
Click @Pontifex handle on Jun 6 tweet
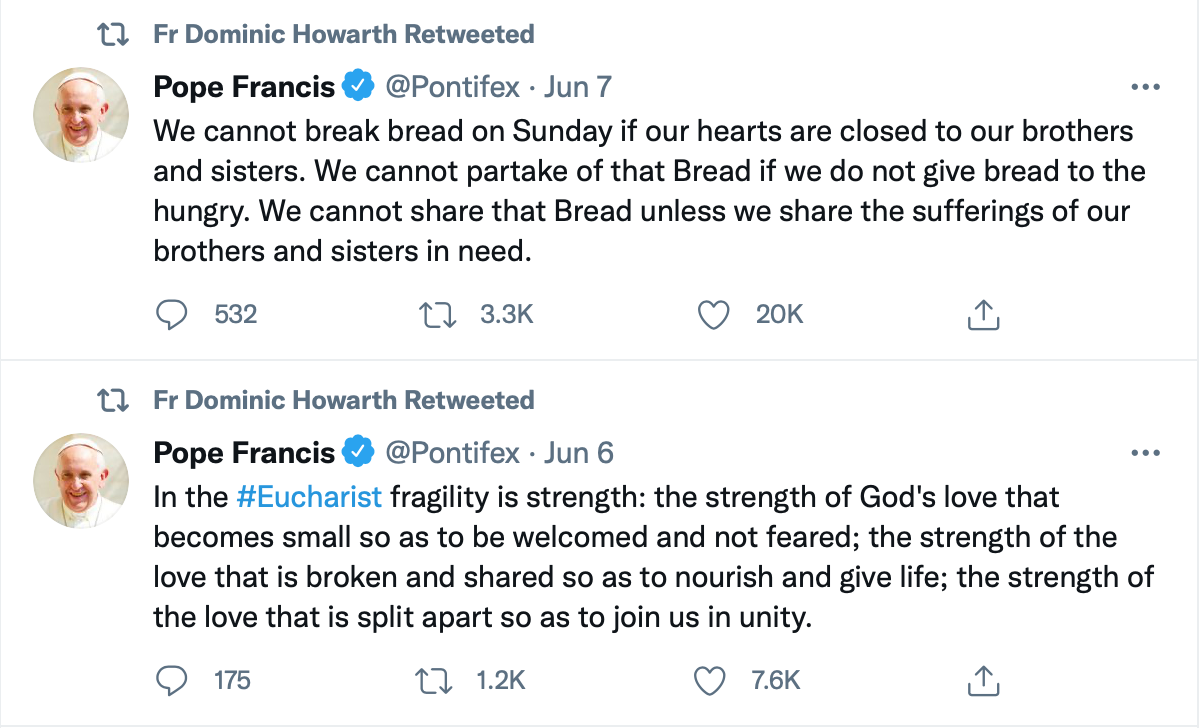(452, 453)
